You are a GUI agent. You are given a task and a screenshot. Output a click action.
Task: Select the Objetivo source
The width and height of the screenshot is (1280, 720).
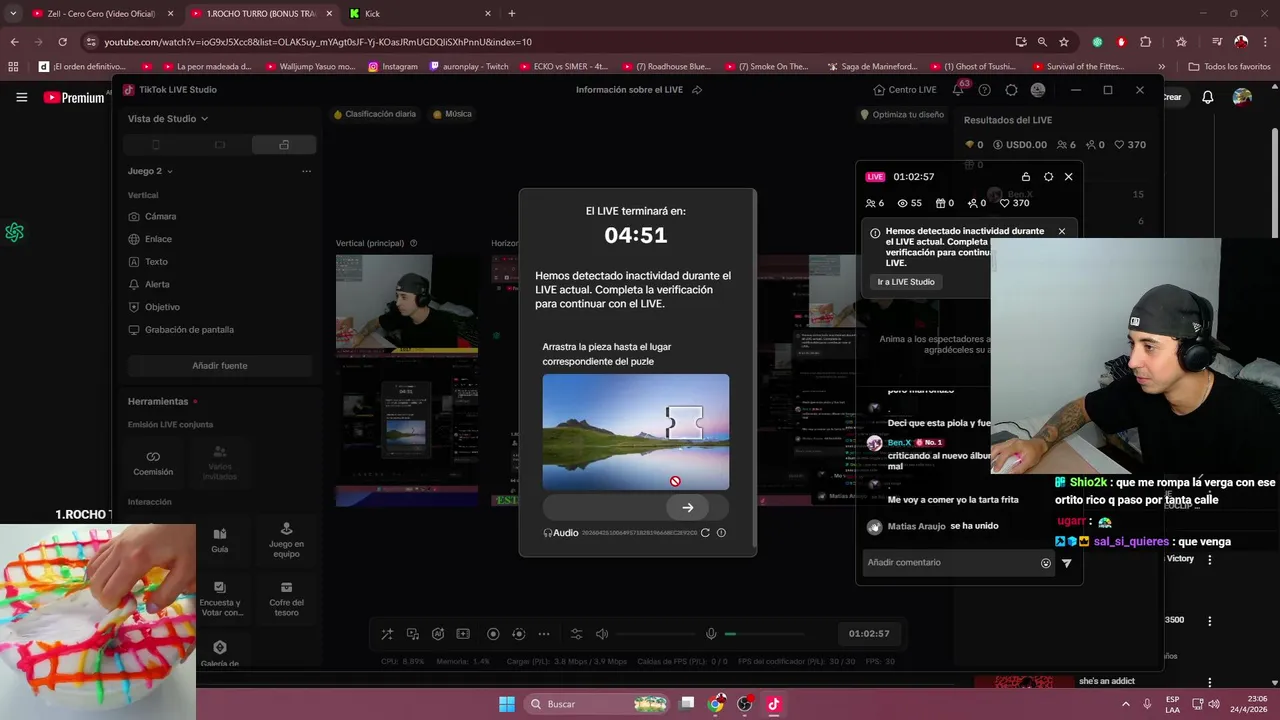click(155, 307)
